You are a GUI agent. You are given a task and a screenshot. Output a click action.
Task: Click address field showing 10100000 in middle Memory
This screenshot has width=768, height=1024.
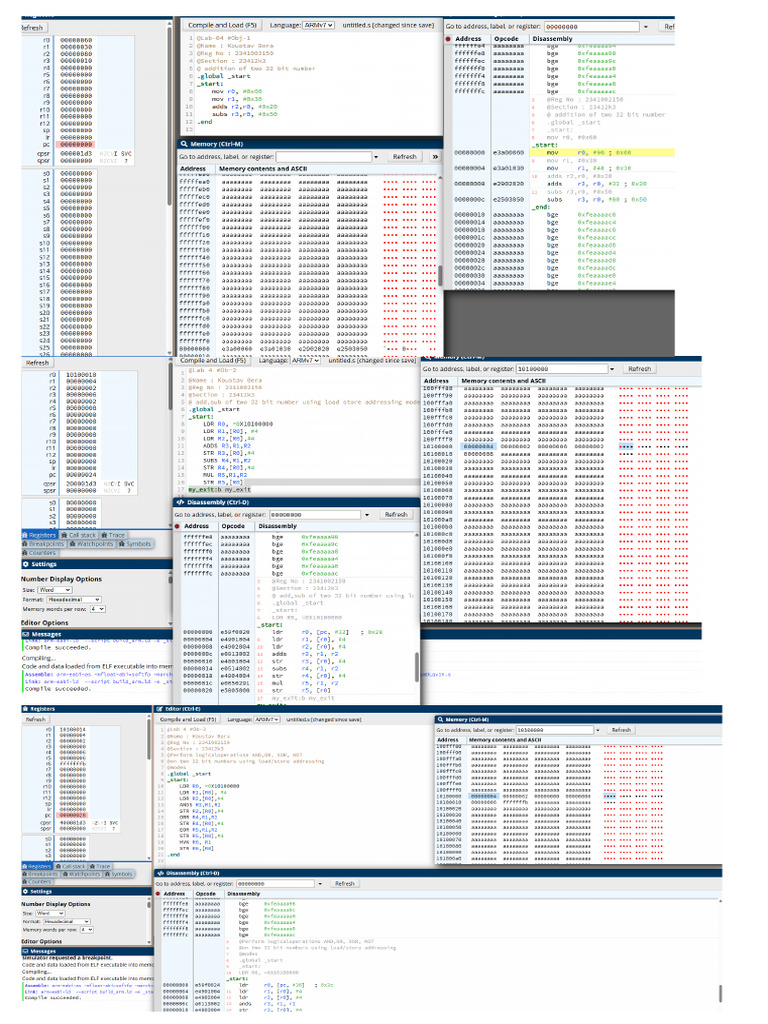point(562,369)
